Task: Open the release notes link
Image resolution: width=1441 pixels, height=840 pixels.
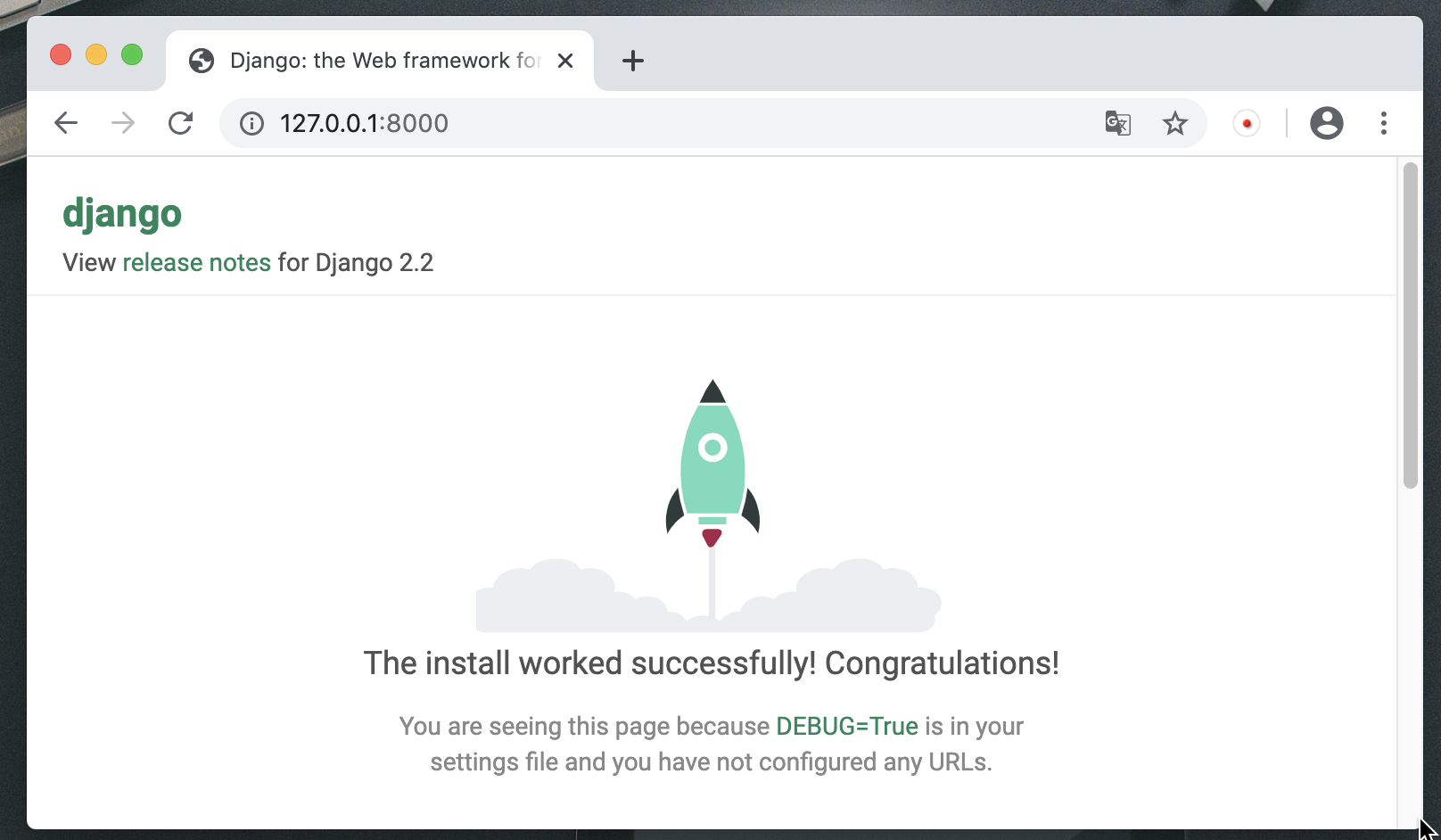Action: [196, 262]
